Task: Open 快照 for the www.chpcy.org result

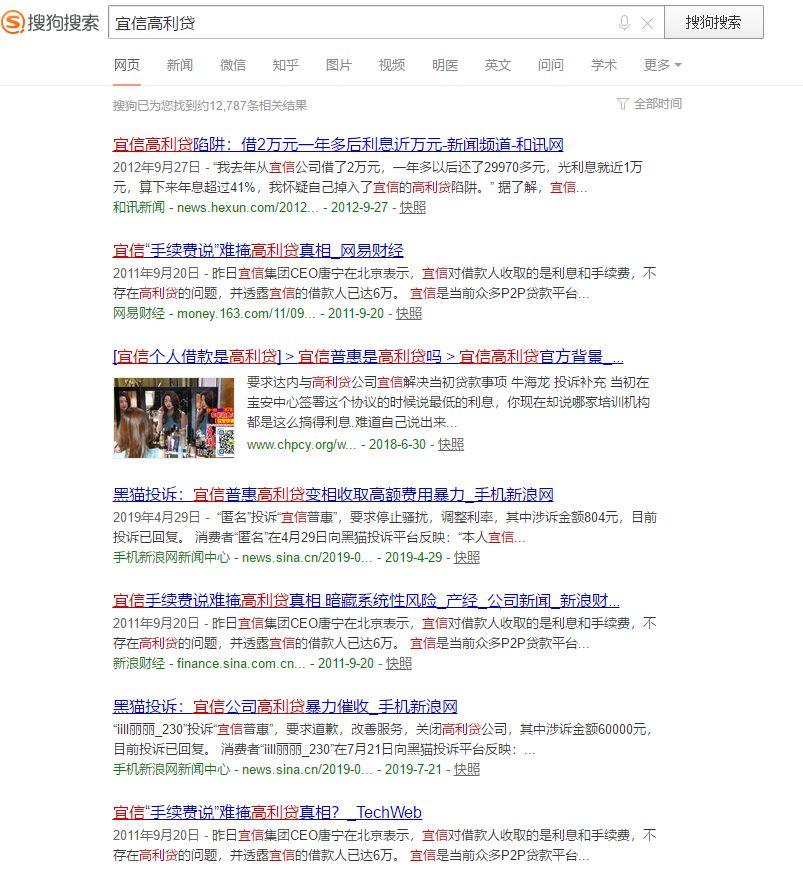Action: pos(451,444)
